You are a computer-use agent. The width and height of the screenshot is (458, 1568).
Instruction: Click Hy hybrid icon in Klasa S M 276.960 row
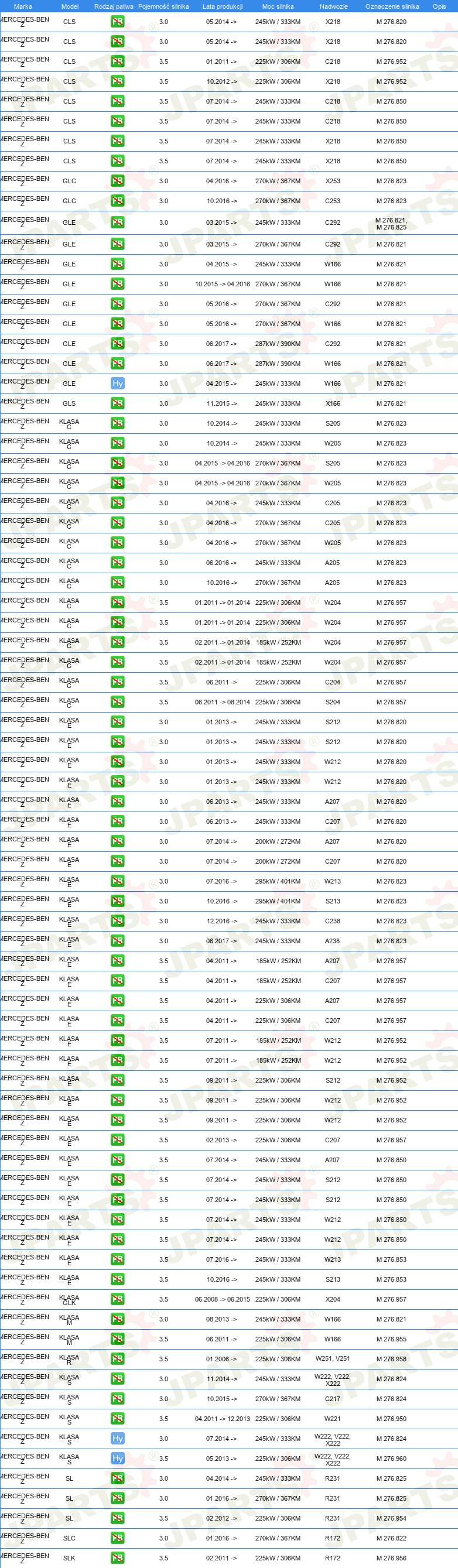pyautogui.click(x=118, y=1459)
